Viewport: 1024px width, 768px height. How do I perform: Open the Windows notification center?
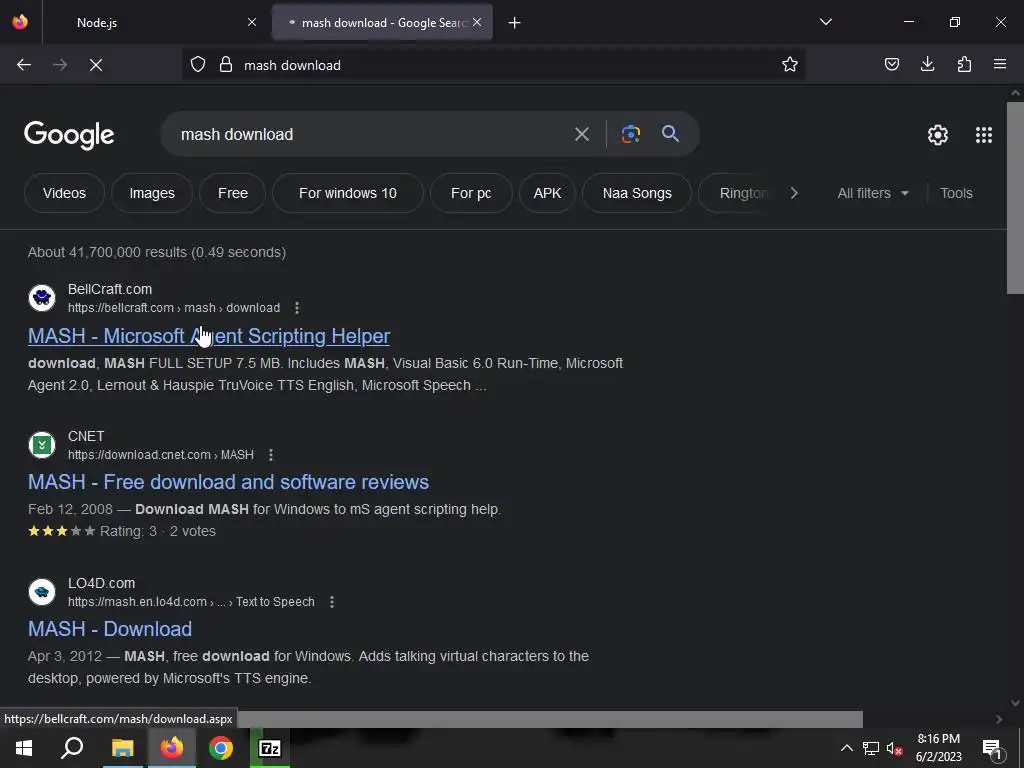[x=993, y=748]
